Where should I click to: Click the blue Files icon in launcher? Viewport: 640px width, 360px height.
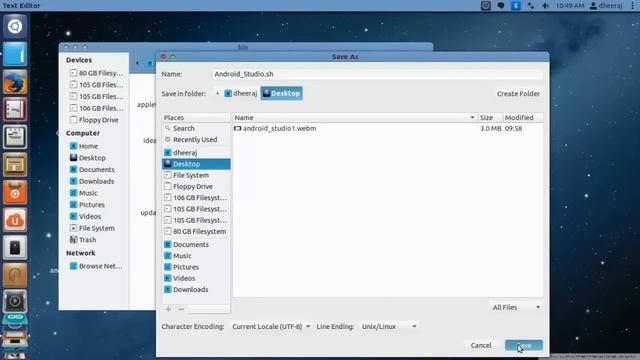15,54
